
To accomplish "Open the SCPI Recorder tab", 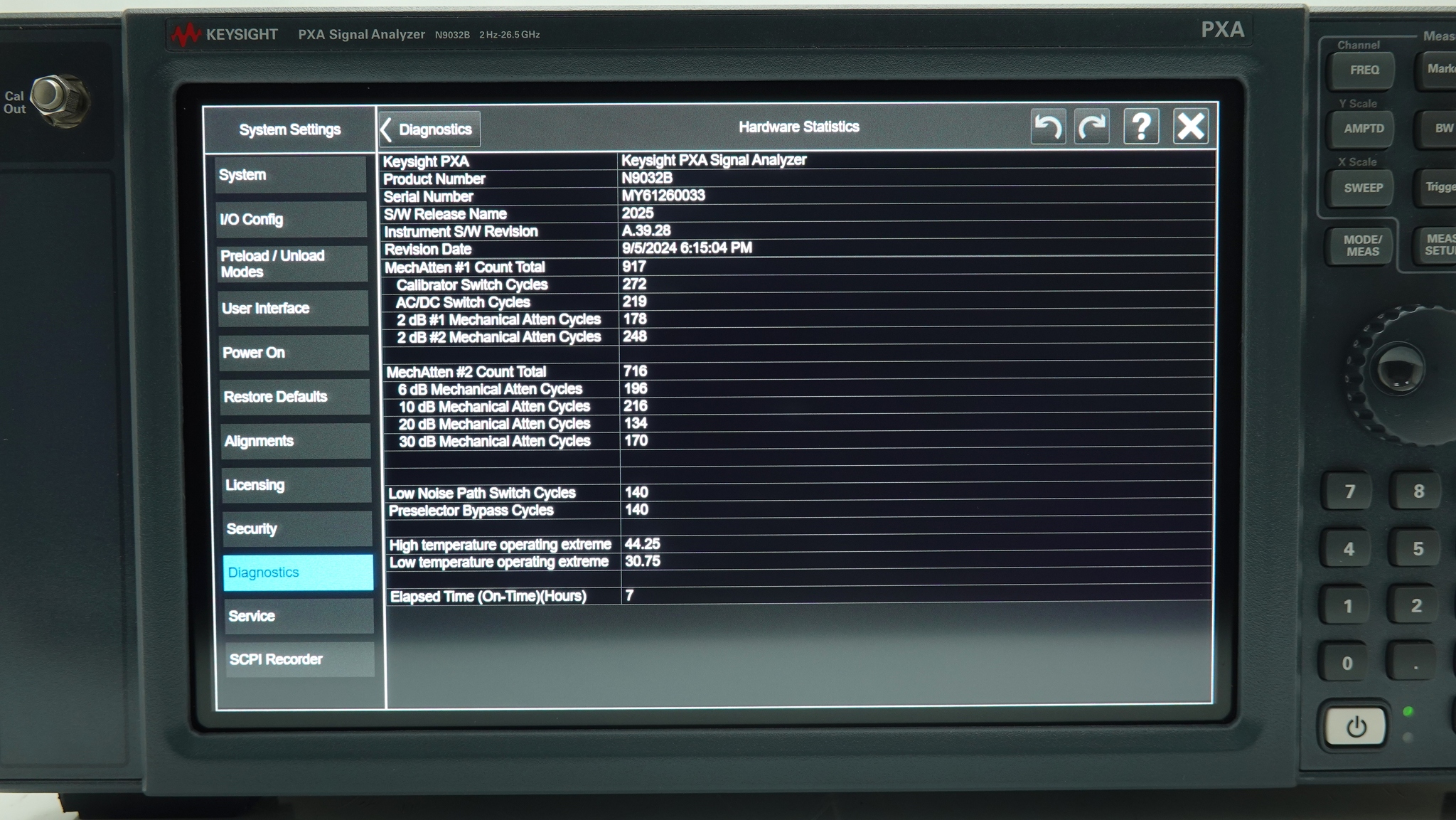I will [299, 660].
